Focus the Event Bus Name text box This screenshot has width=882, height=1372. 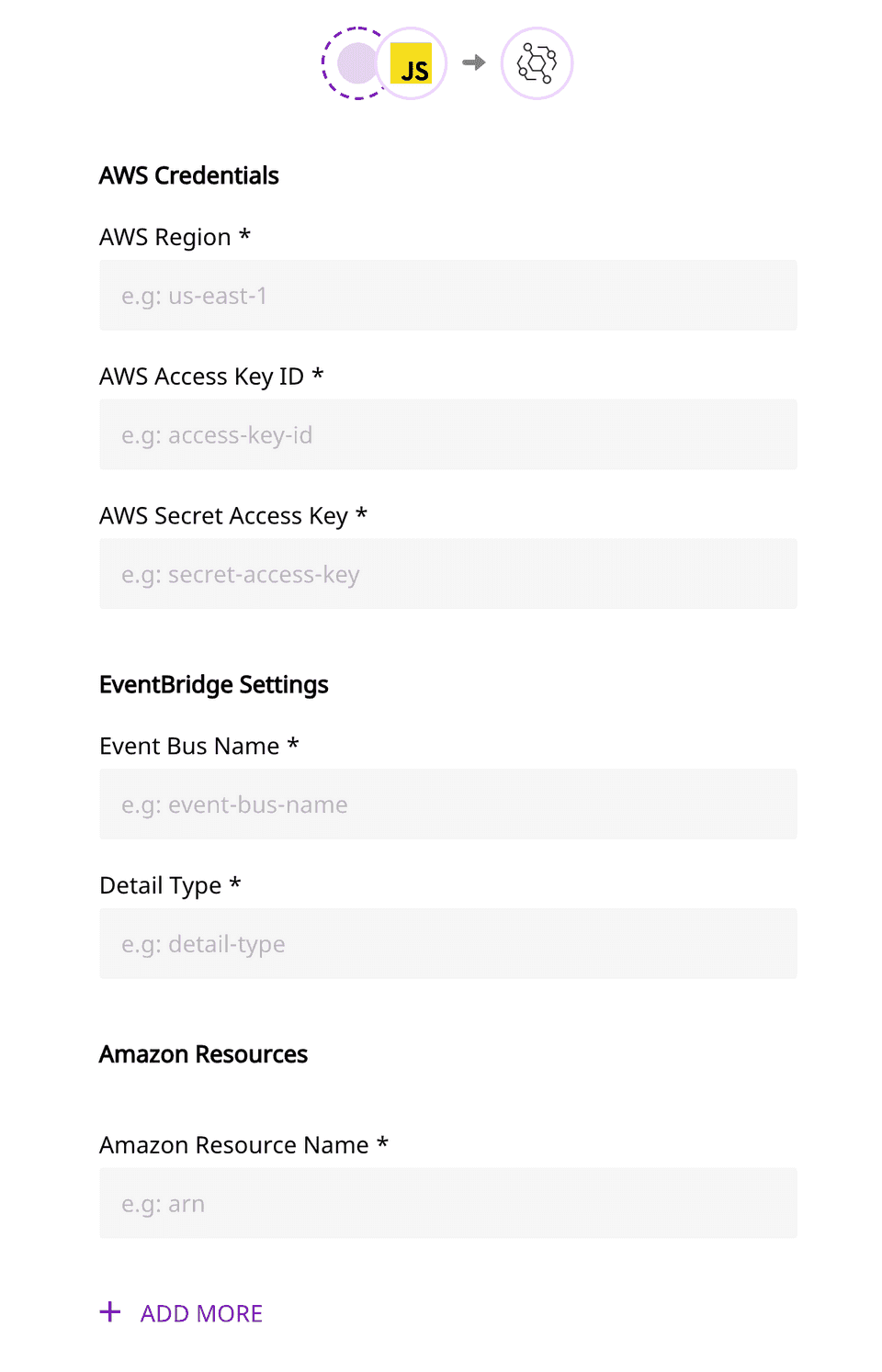point(448,804)
